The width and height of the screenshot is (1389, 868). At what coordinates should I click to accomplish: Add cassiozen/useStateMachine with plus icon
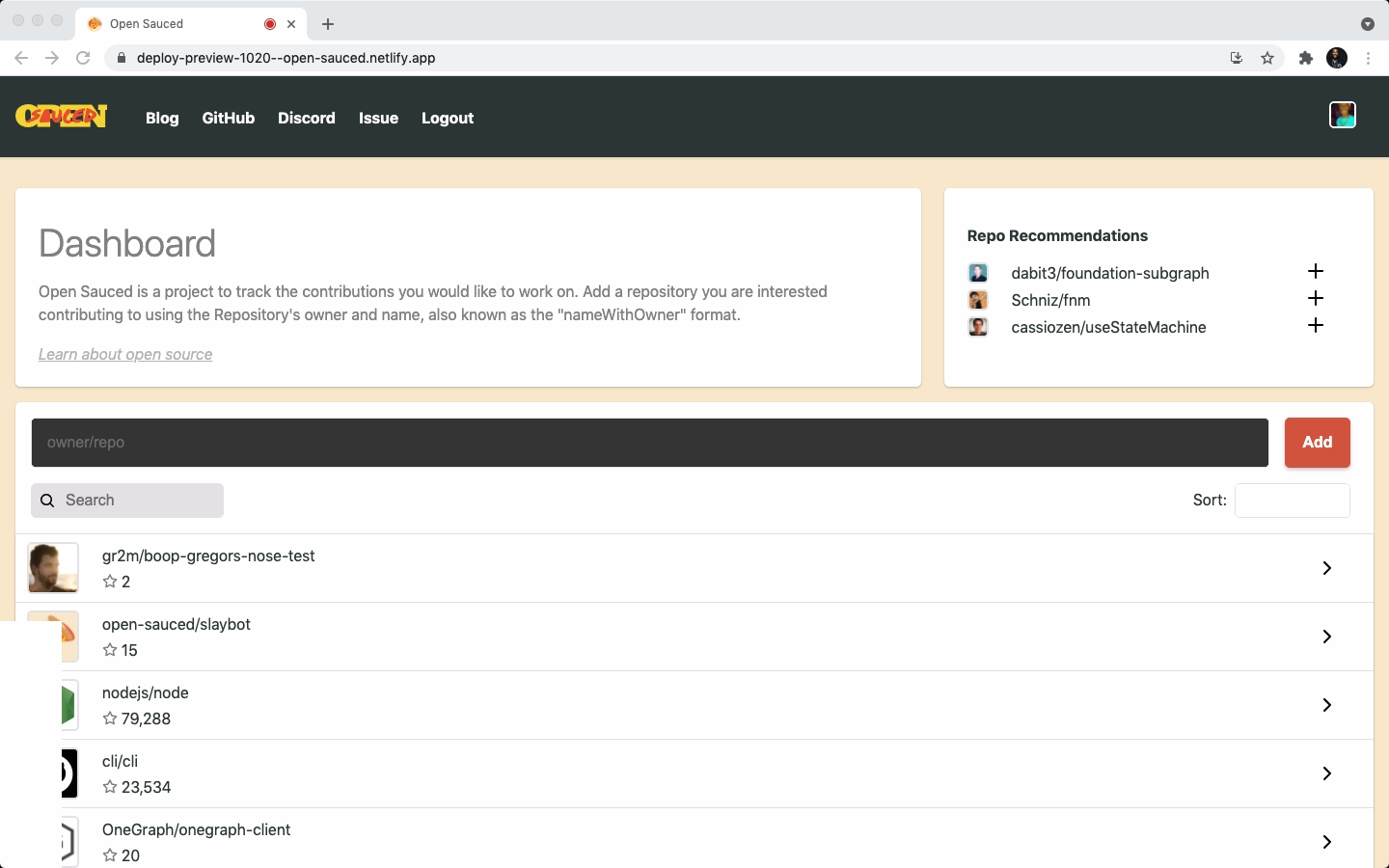[1316, 325]
